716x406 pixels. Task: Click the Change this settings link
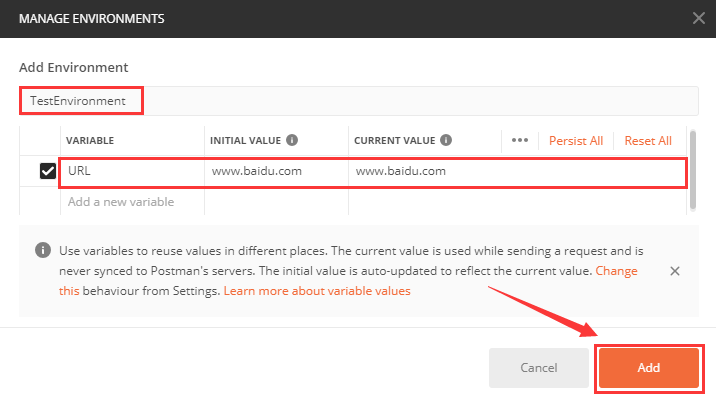click(616, 271)
